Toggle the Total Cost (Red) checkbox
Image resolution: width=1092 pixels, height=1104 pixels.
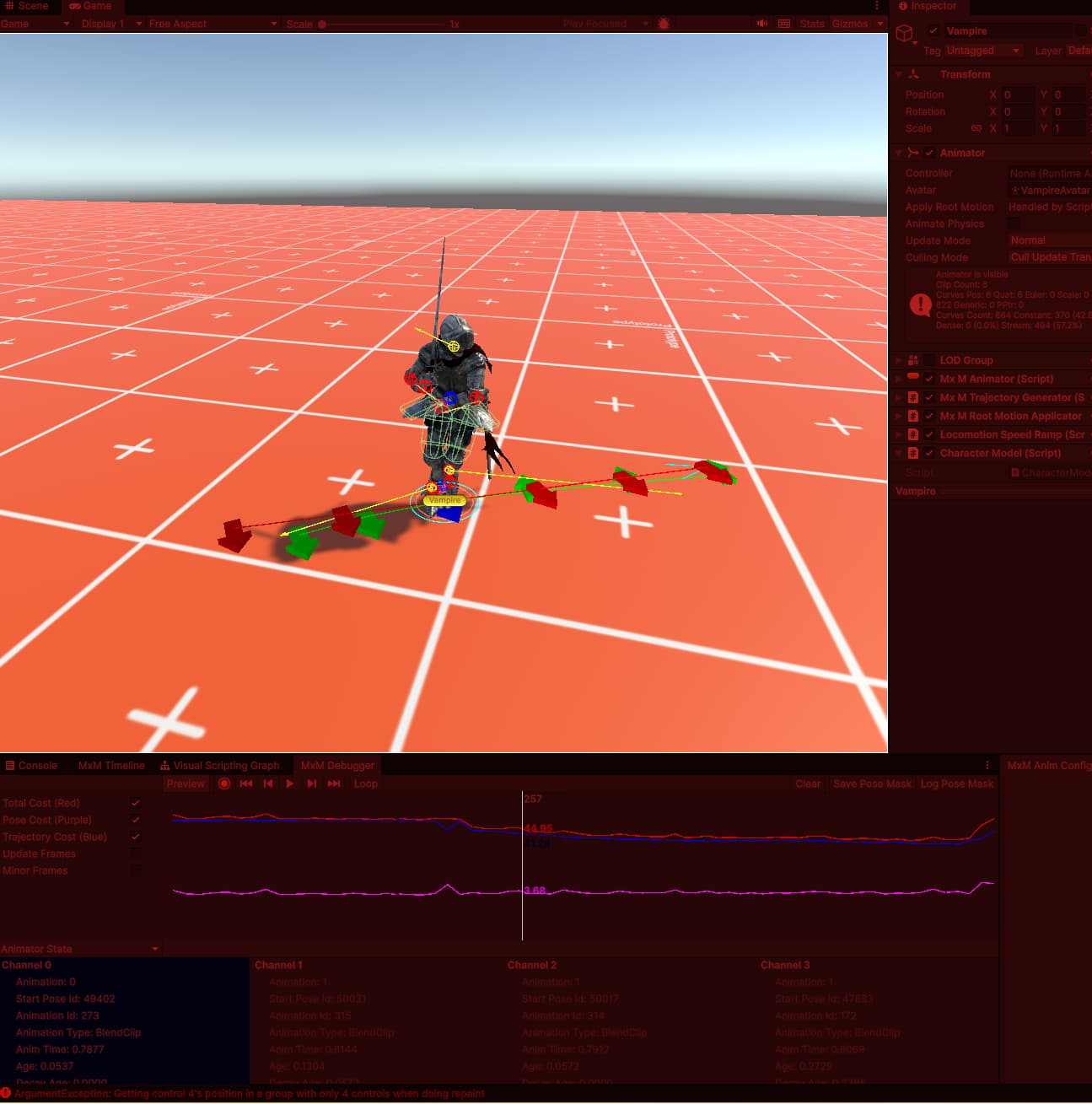click(136, 803)
